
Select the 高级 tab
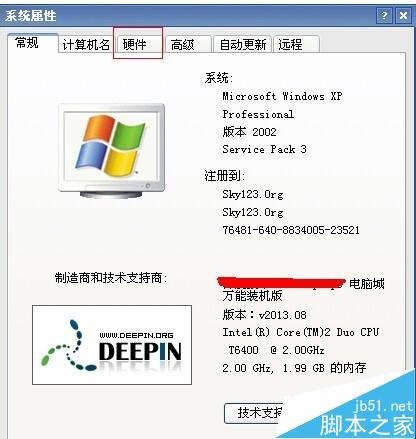pyautogui.click(x=188, y=44)
